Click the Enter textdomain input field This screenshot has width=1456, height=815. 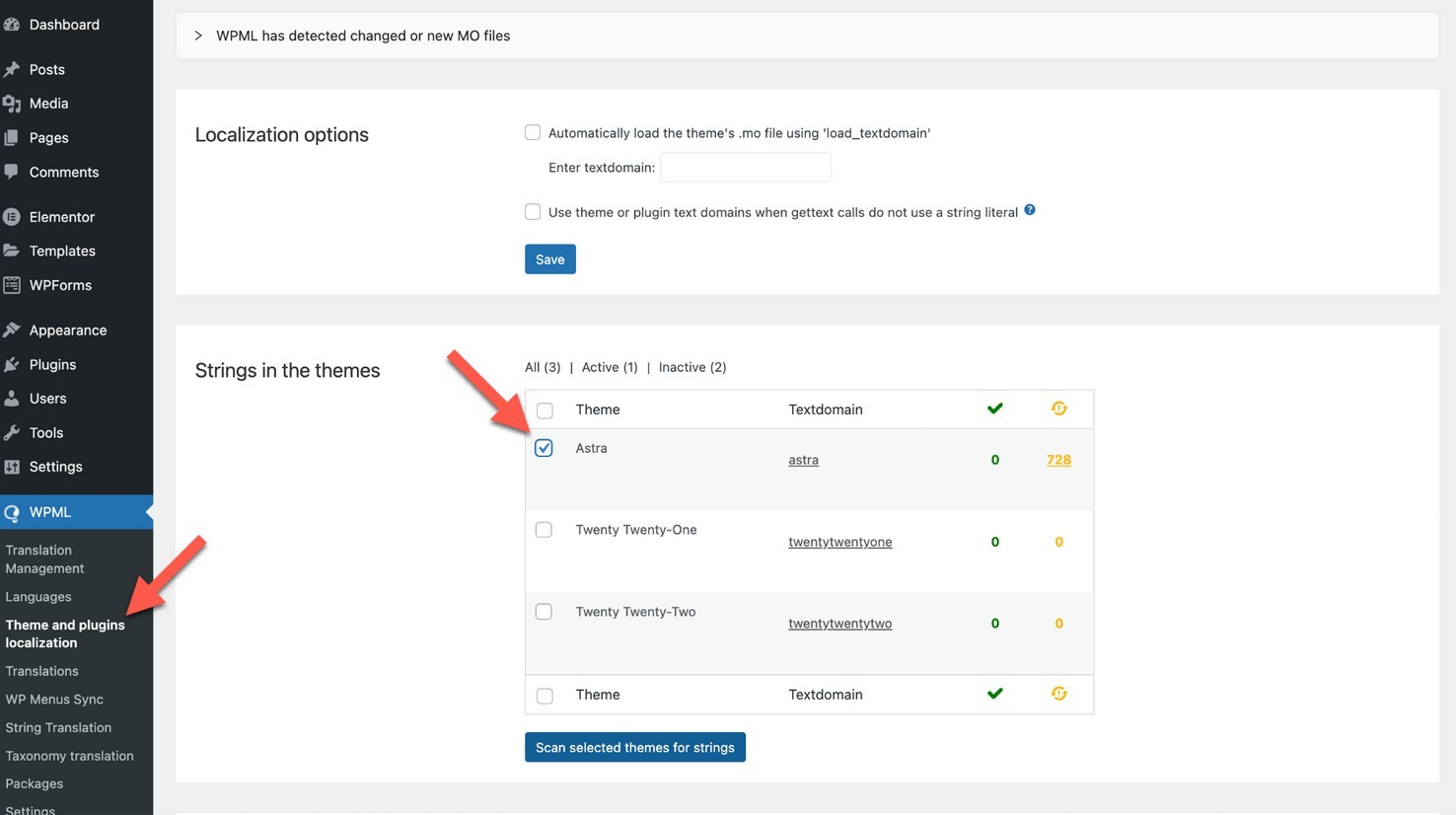coord(745,168)
